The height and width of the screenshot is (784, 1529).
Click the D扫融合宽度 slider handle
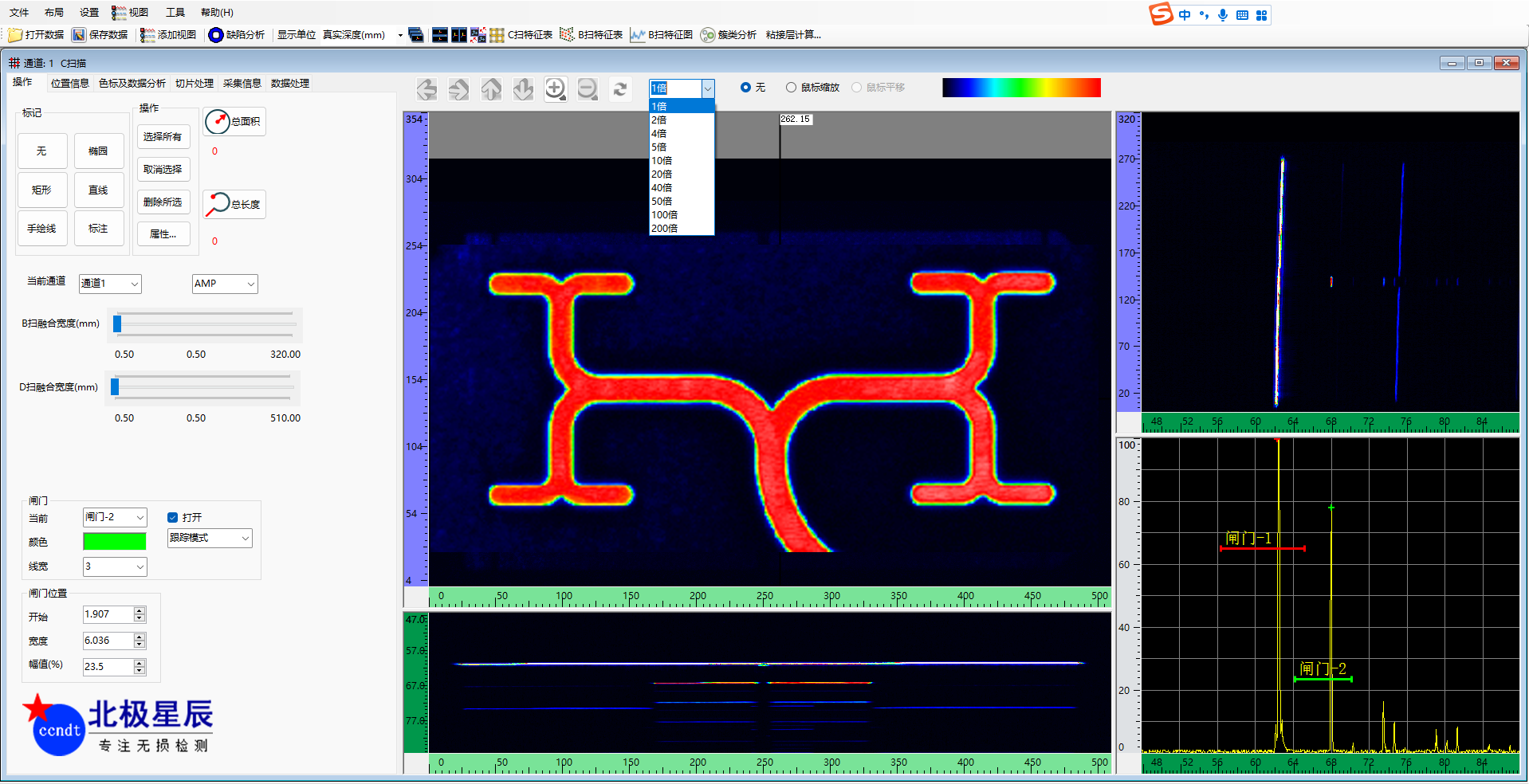click(x=115, y=387)
